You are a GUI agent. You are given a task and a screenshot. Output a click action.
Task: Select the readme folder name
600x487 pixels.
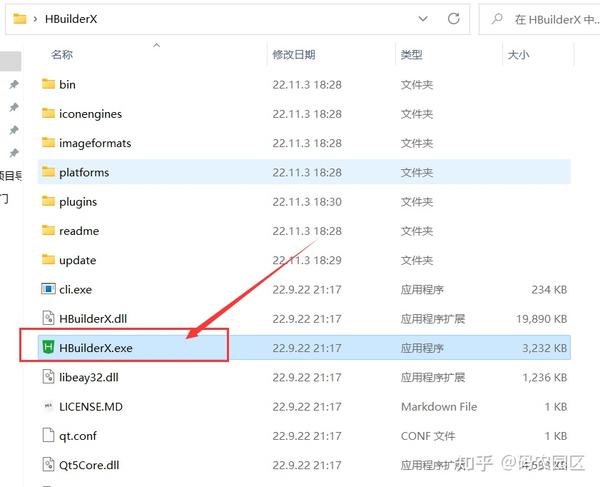79,231
